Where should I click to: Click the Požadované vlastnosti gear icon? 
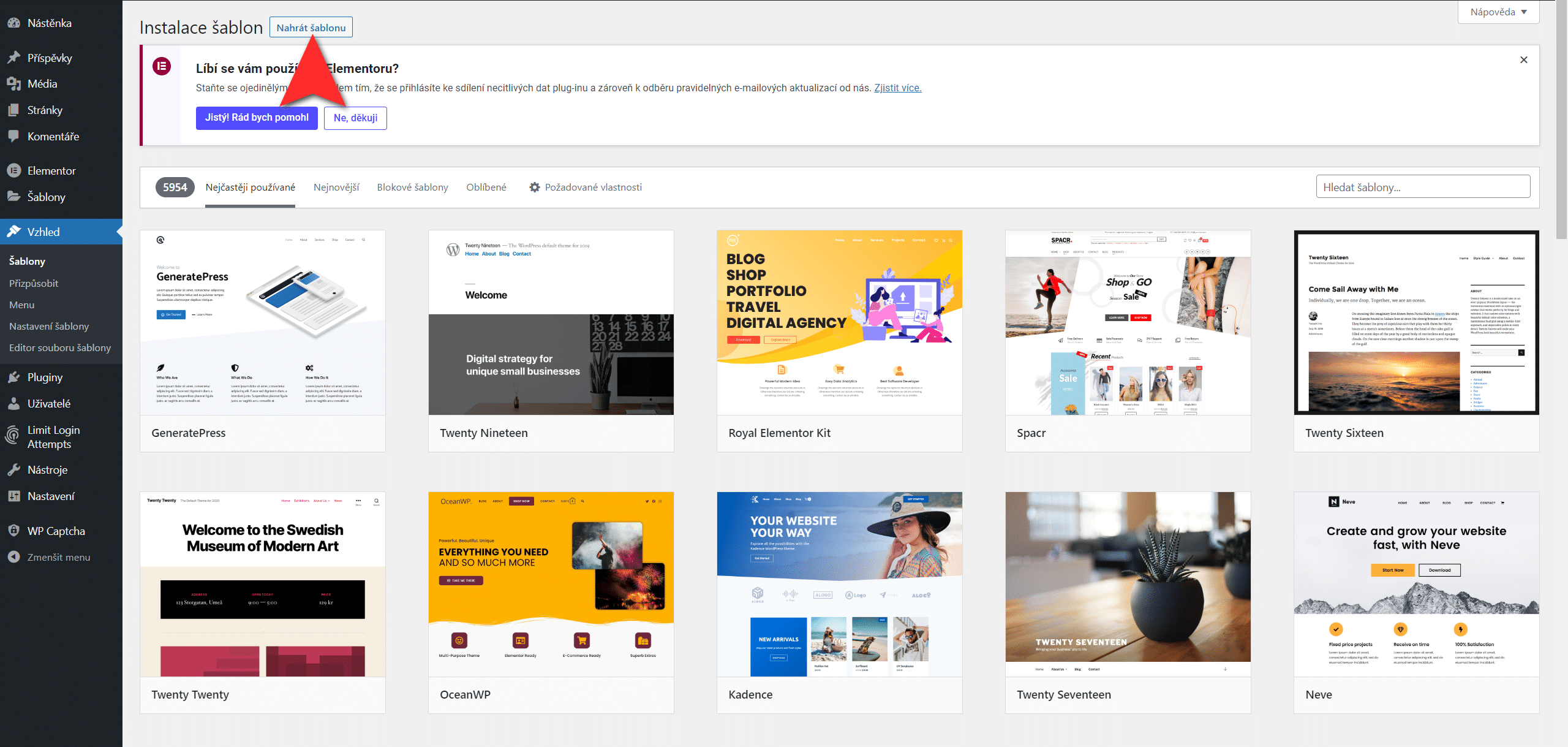(534, 188)
